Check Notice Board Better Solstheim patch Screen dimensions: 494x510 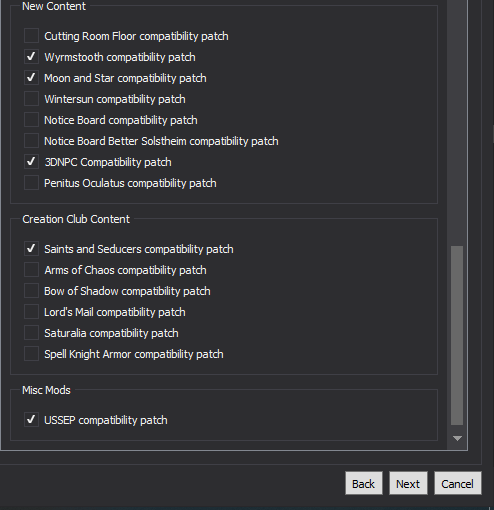tap(31, 141)
